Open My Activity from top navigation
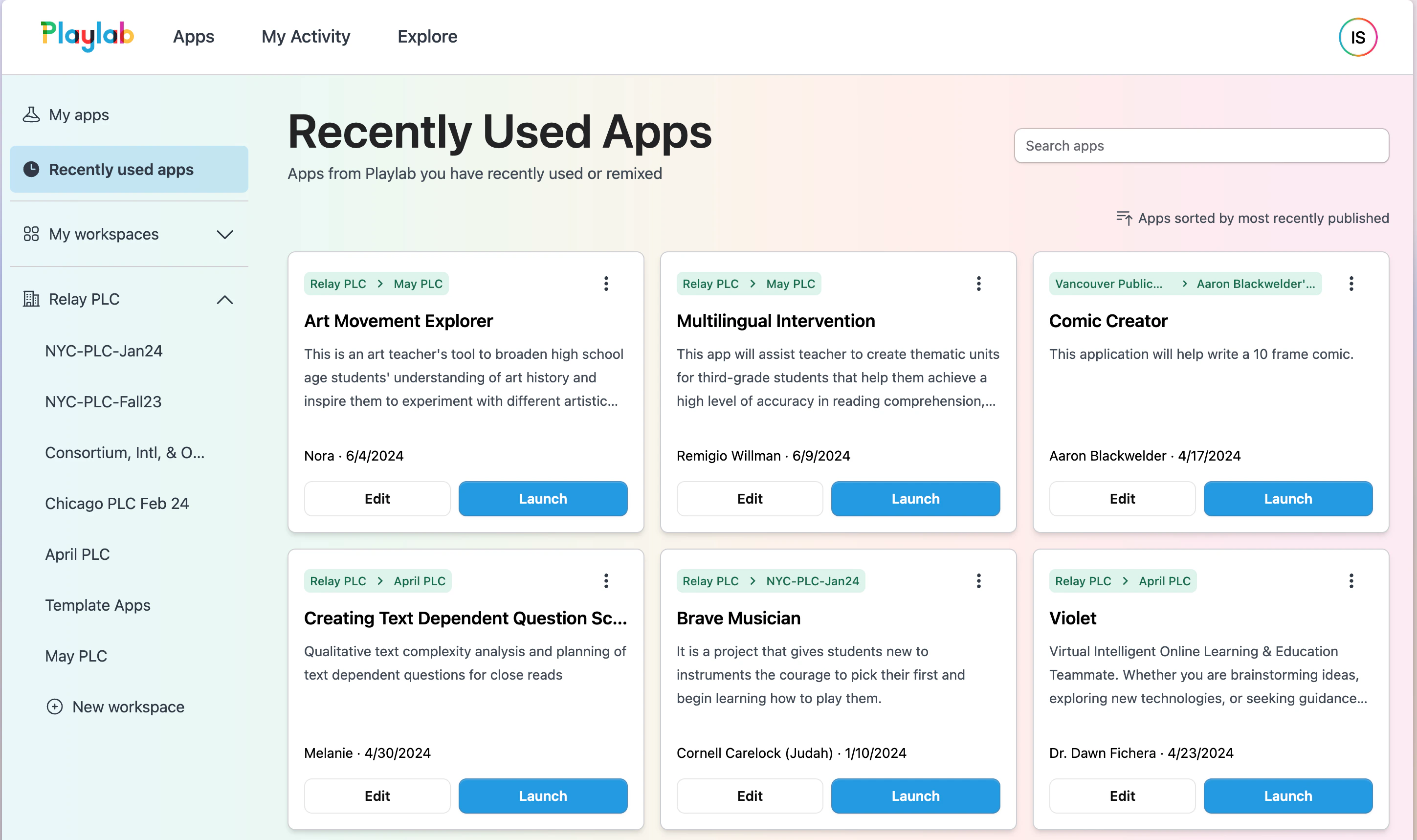Image resolution: width=1417 pixels, height=840 pixels. tap(306, 36)
